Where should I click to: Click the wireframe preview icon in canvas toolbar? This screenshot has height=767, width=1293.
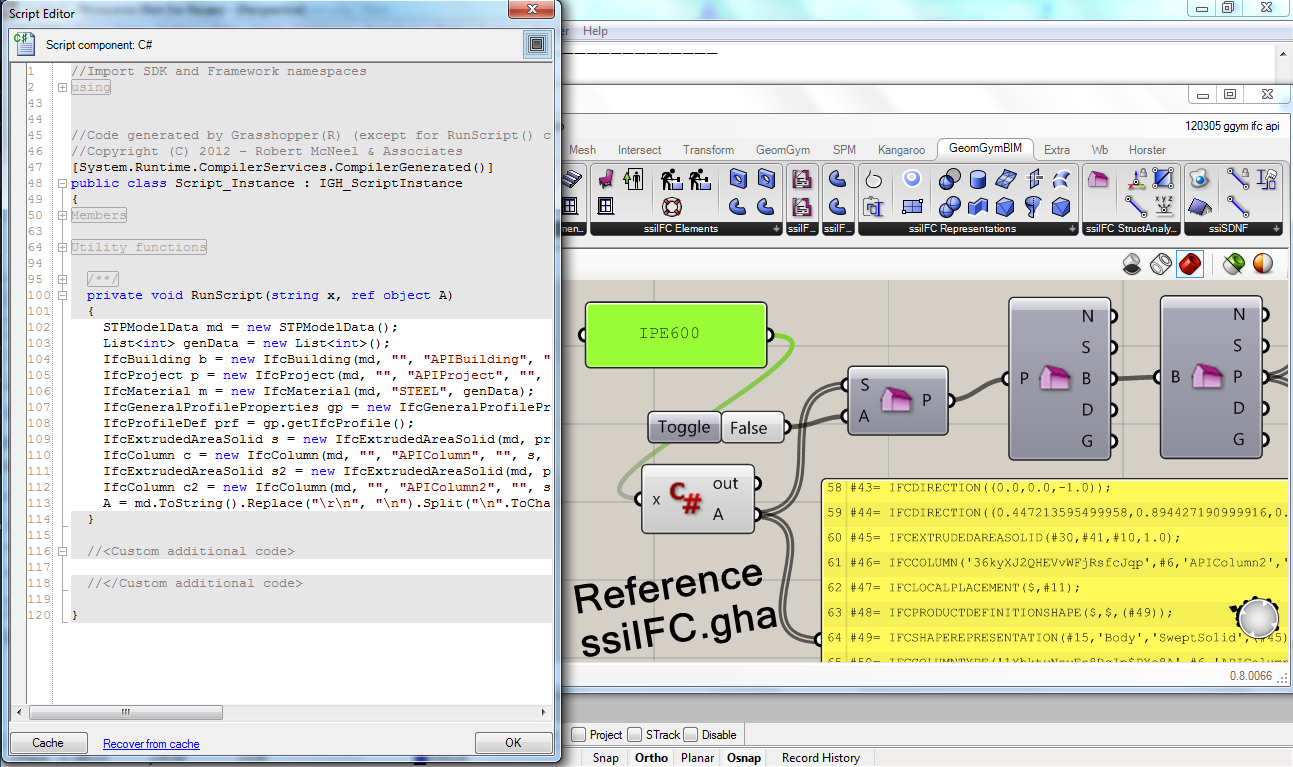pyautogui.click(x=1160, y=264)
